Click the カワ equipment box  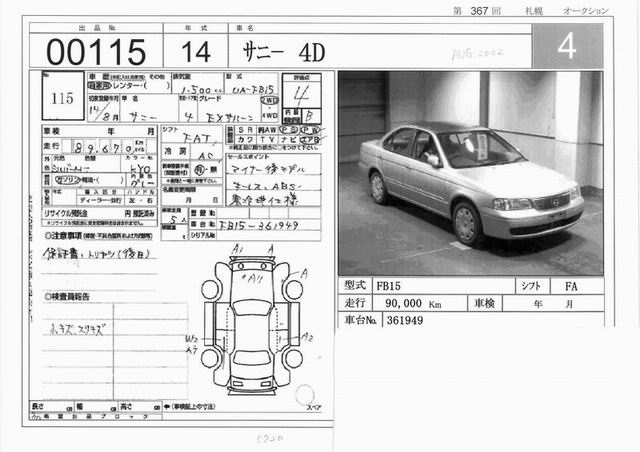click(x=246, y=140)
